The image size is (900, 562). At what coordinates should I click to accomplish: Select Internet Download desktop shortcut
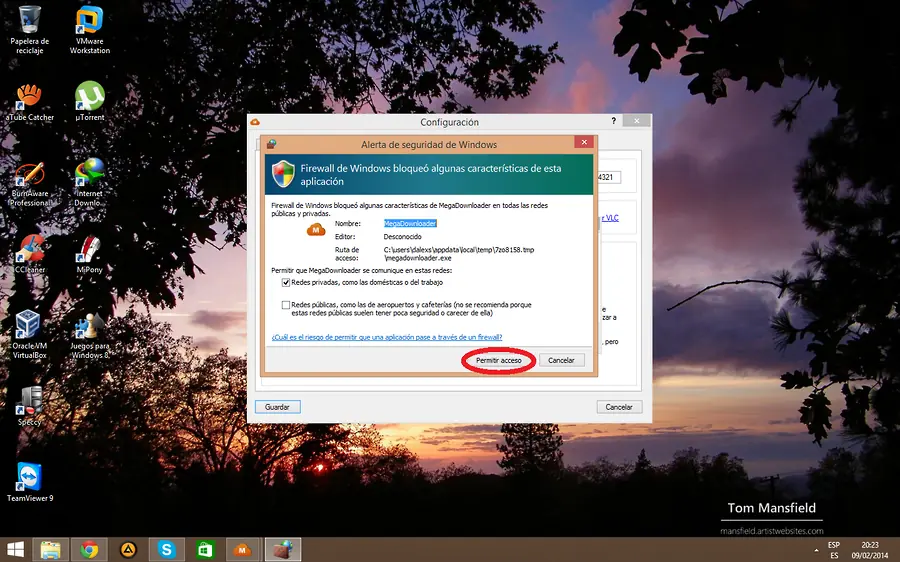90,183
